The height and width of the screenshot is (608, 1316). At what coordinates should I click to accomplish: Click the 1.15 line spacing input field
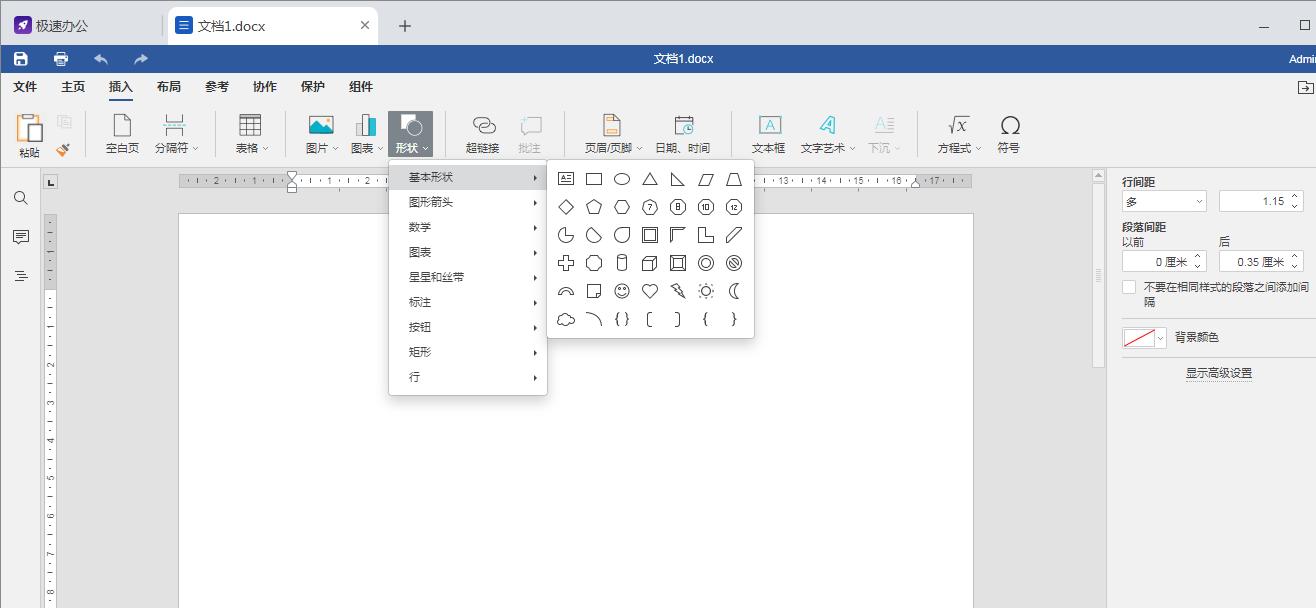(x=1258, y=200)
